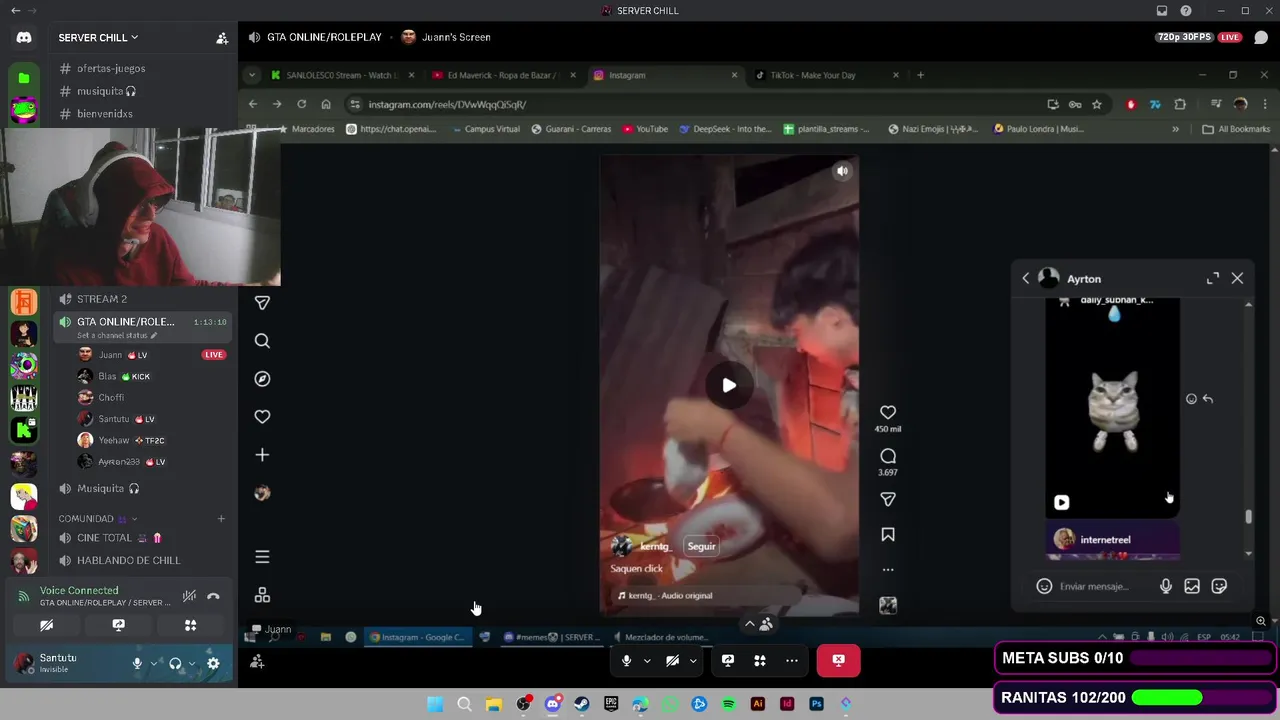Expand headphone output options in user panel

[x=191, y=663]
